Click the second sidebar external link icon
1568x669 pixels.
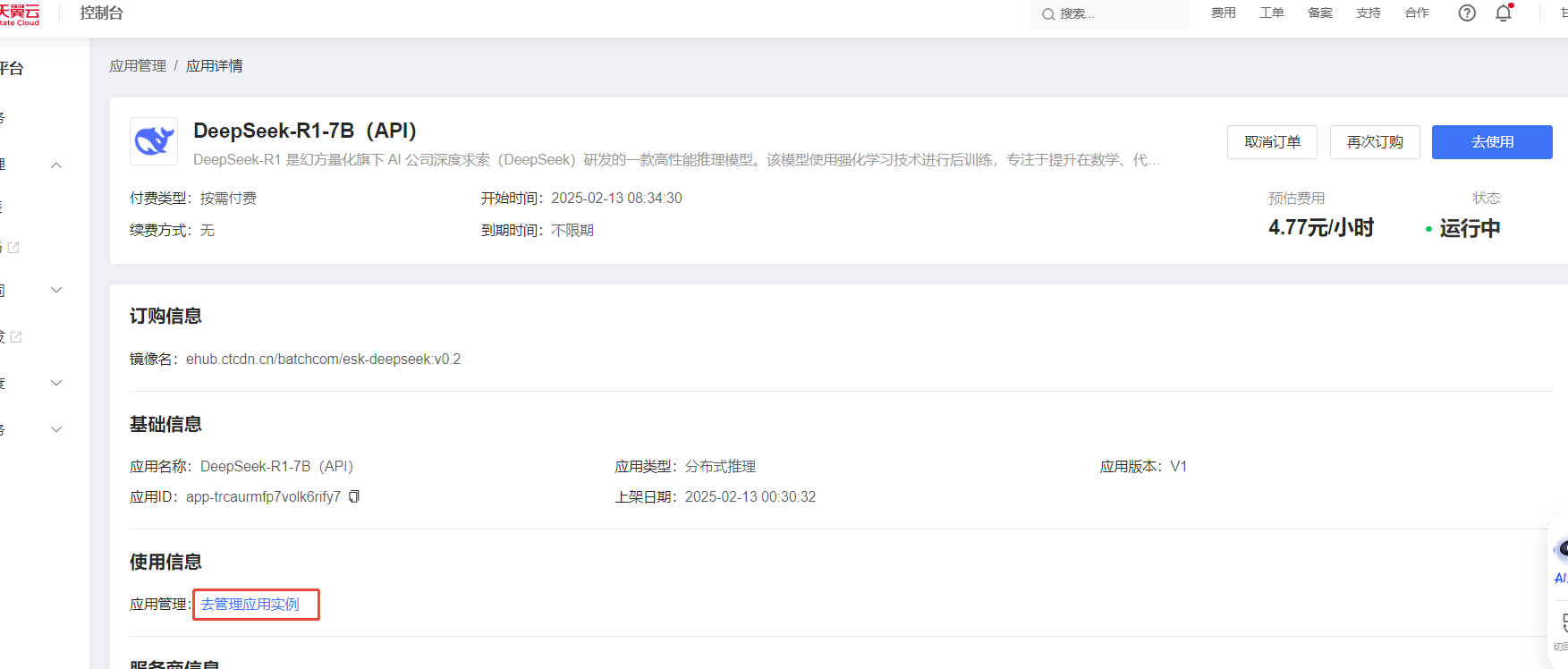pos(15,337)
